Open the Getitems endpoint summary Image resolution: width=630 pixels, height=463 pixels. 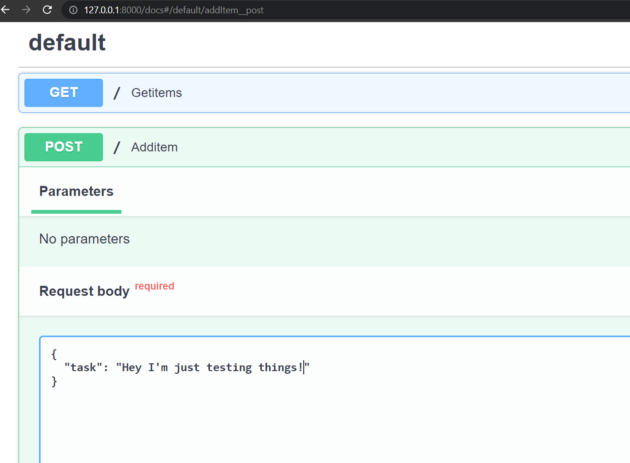click(x=156, y=92)
